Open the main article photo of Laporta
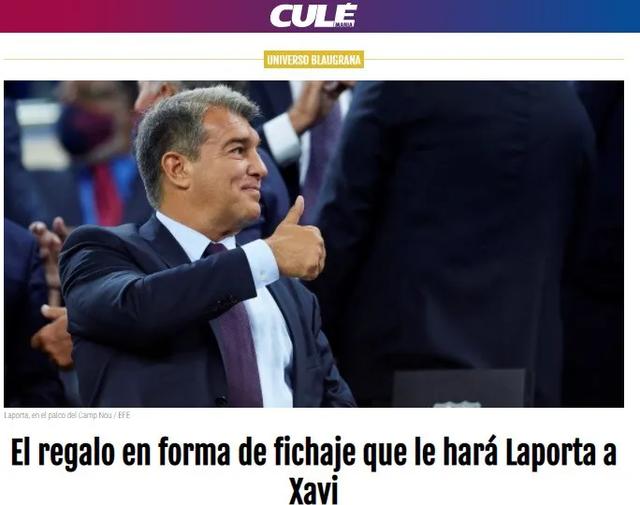The image size is (640, 505). point(313,244)
